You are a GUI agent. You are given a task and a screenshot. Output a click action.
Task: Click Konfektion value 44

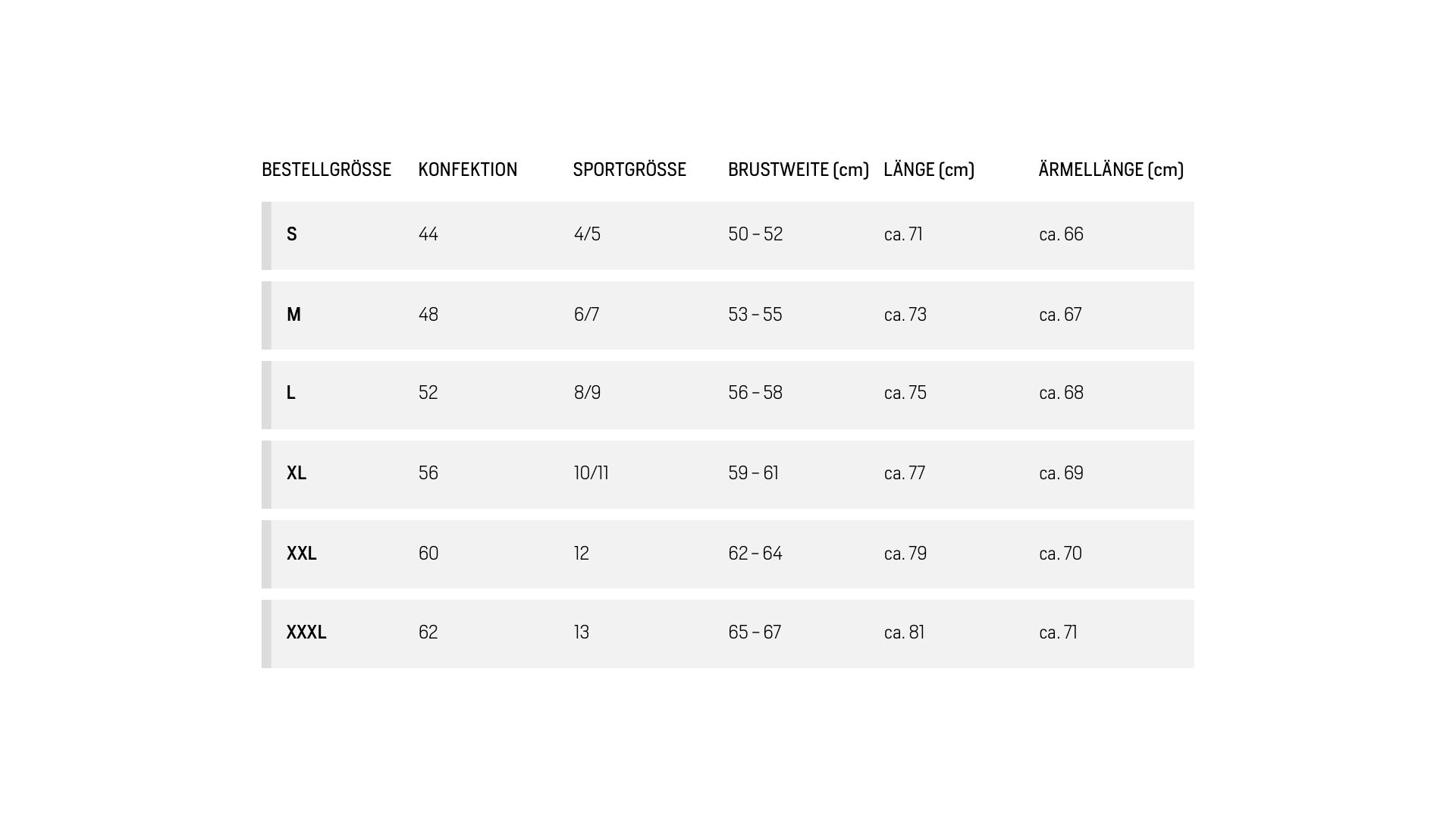coord(428,234)
